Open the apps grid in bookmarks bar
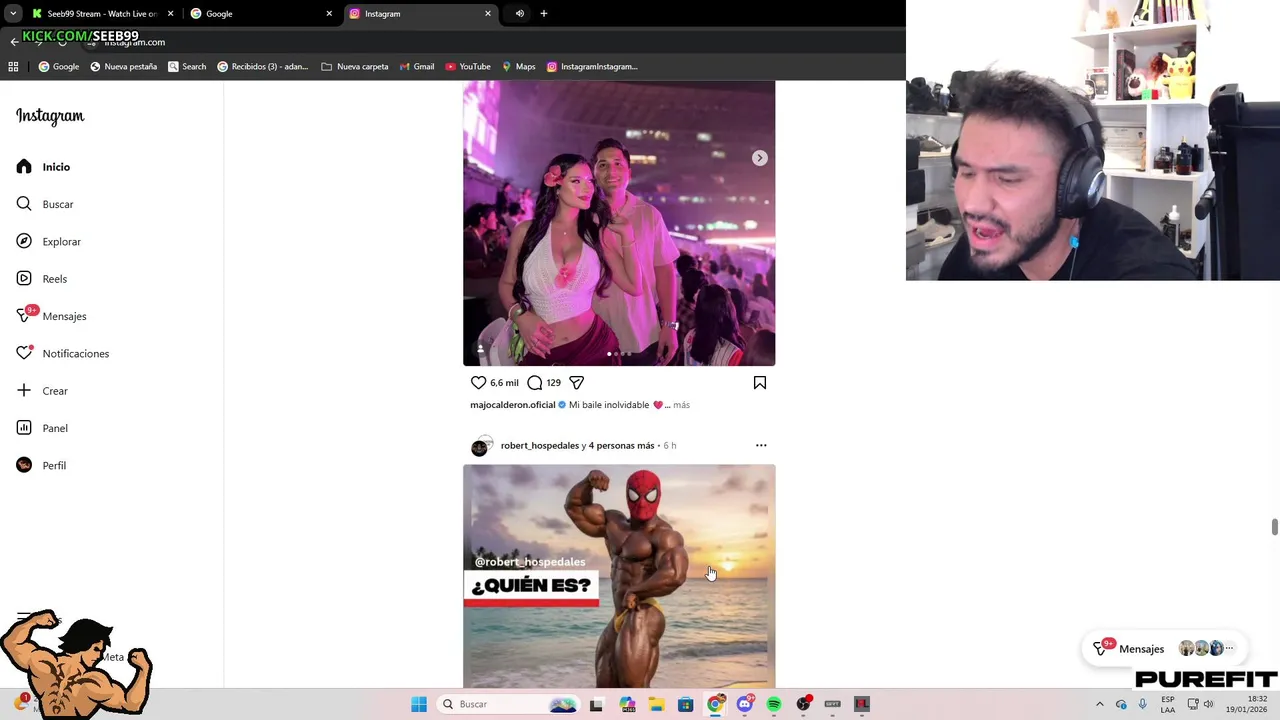 pos(13,66)
